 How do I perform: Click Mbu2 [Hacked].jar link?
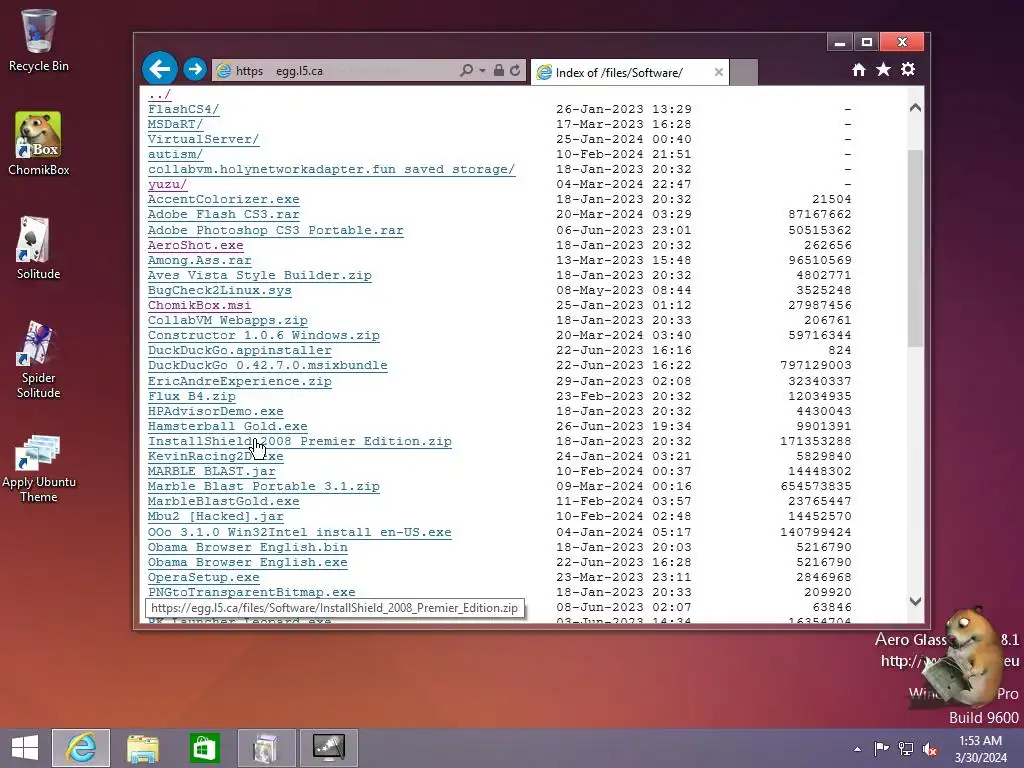(216, 517)
